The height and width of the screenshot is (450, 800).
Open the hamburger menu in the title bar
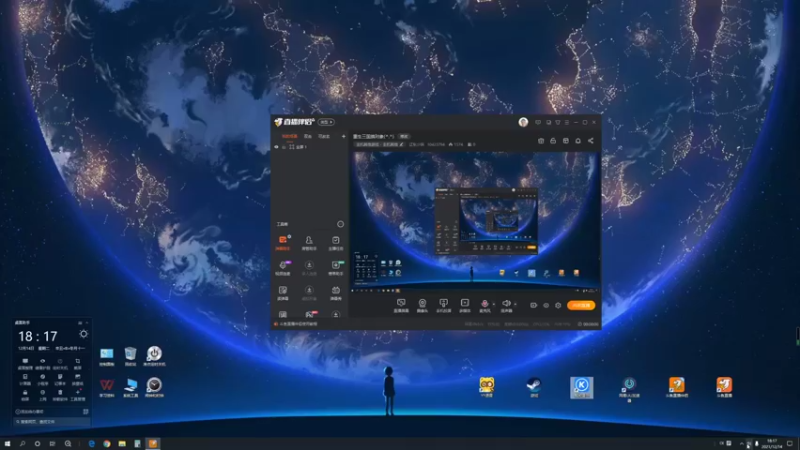click(x=567, y=122)
